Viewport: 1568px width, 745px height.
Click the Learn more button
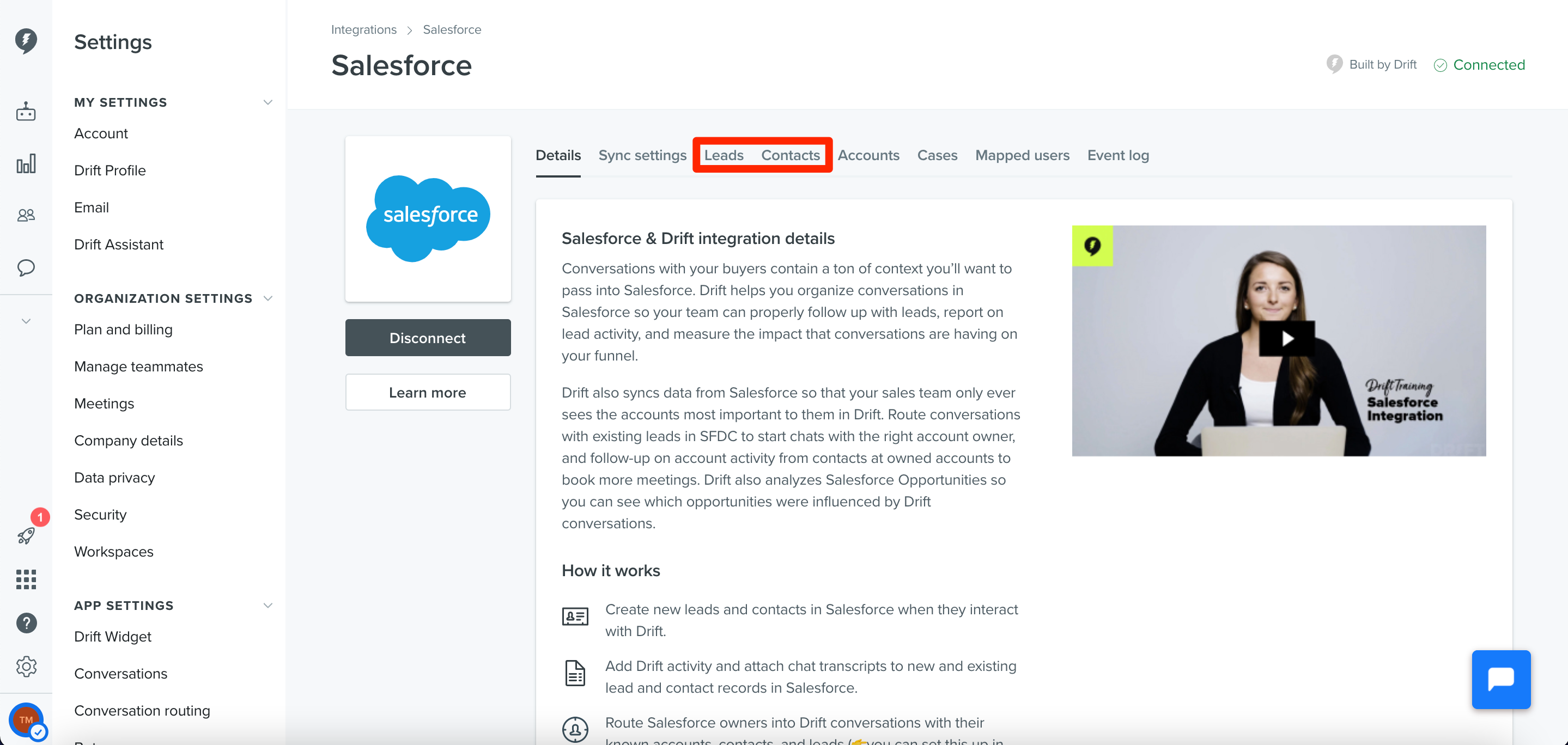coord(428,393)
